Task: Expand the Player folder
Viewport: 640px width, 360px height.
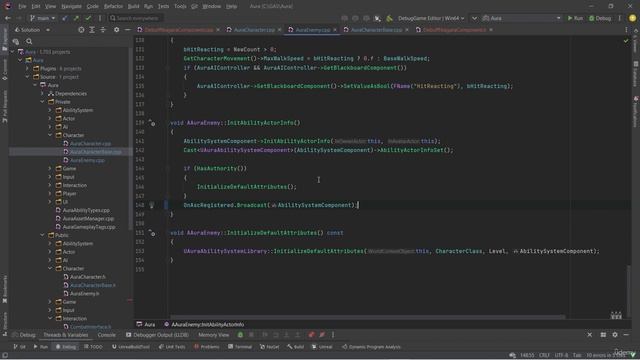Action: pyautogui.click(x=50, y=193)
